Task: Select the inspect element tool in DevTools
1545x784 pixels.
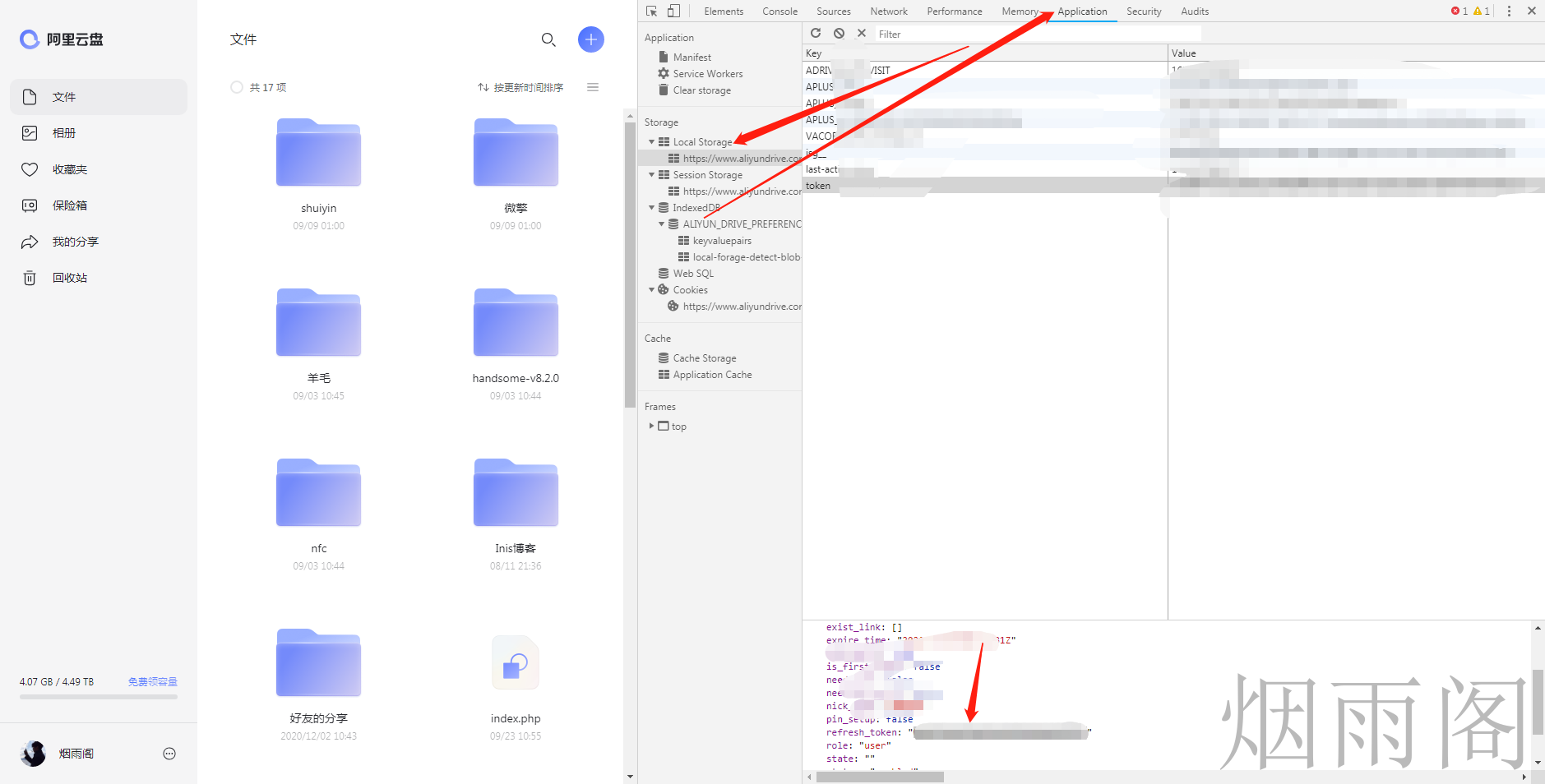Action: [x=652, y=11]
